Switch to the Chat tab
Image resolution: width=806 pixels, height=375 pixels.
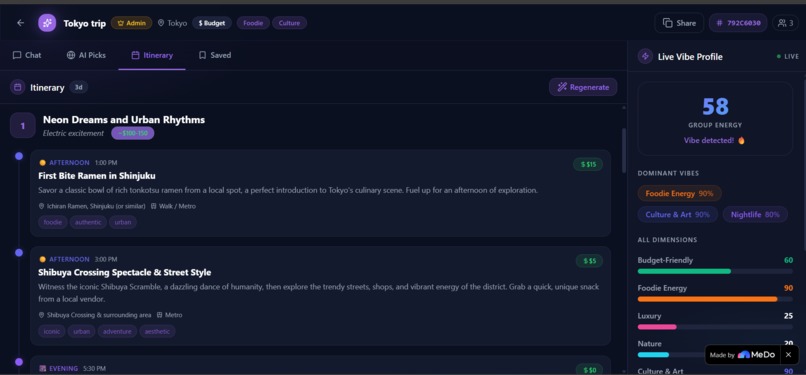coord(27,55)
